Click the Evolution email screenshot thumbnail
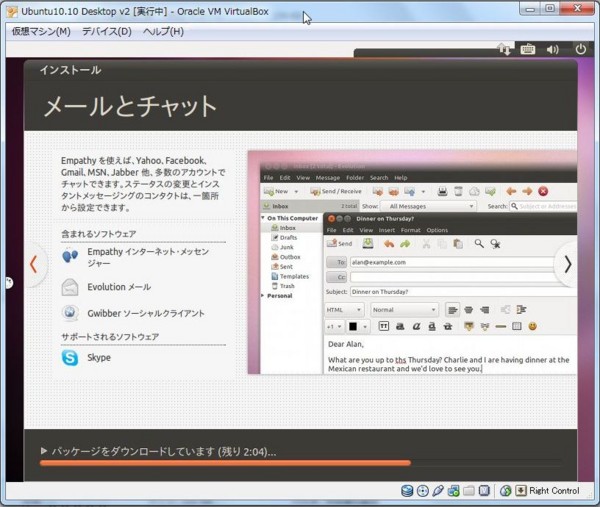The height and width of the screenshot is (507, 600). click(x=412, y=262)
